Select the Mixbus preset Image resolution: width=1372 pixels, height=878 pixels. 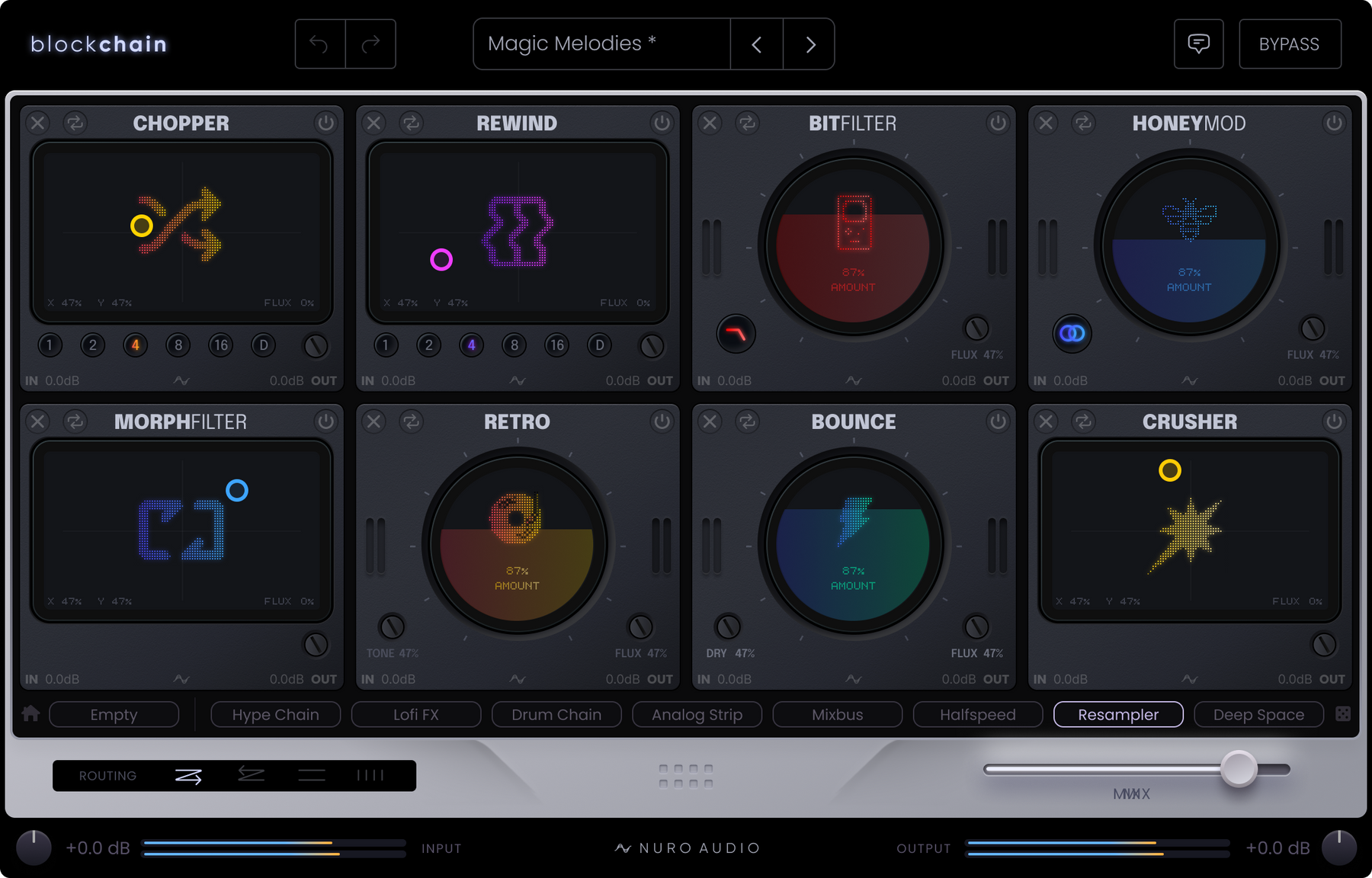tap(838, 715)
